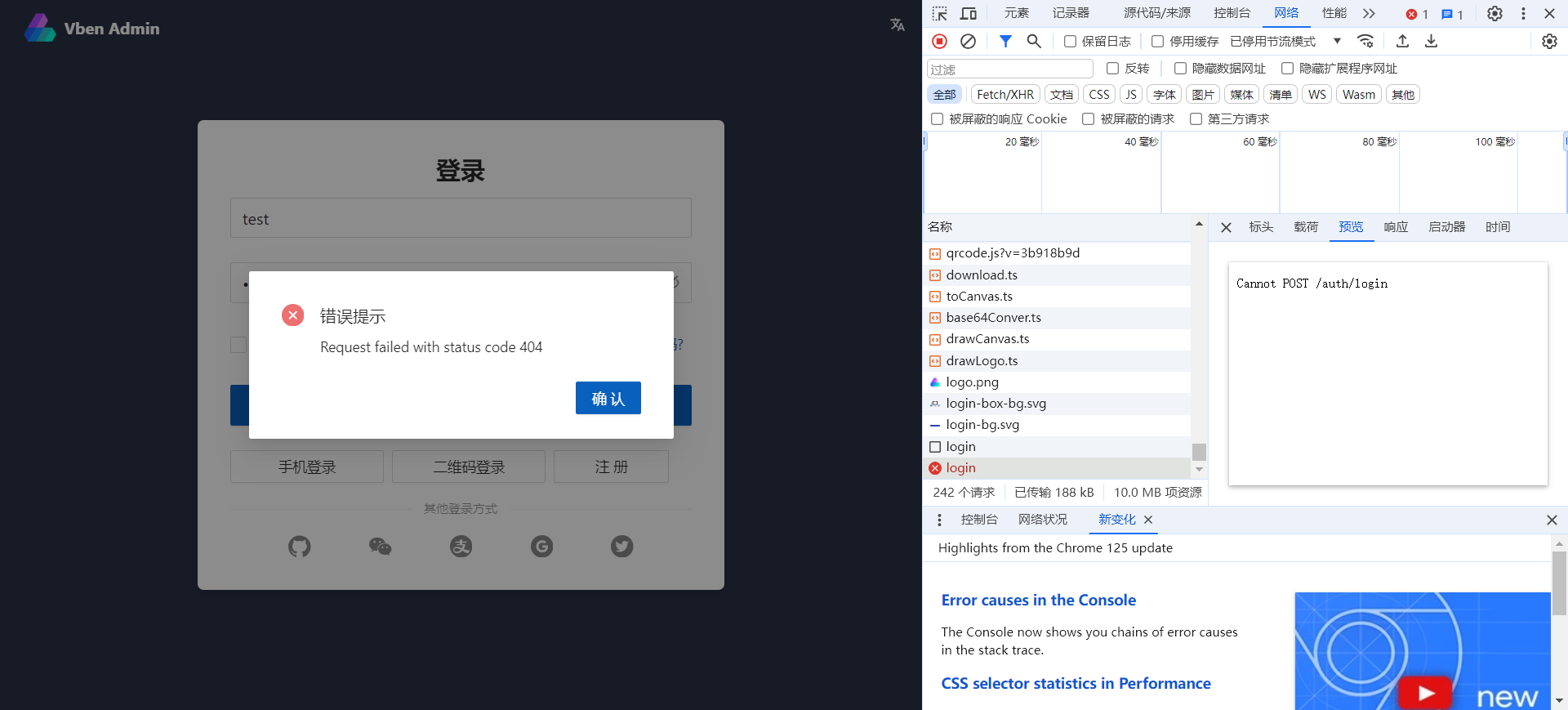The height and width of the screenshot is (710, 1568).
Task: Click the Twitter login icon
Action: 622,546
